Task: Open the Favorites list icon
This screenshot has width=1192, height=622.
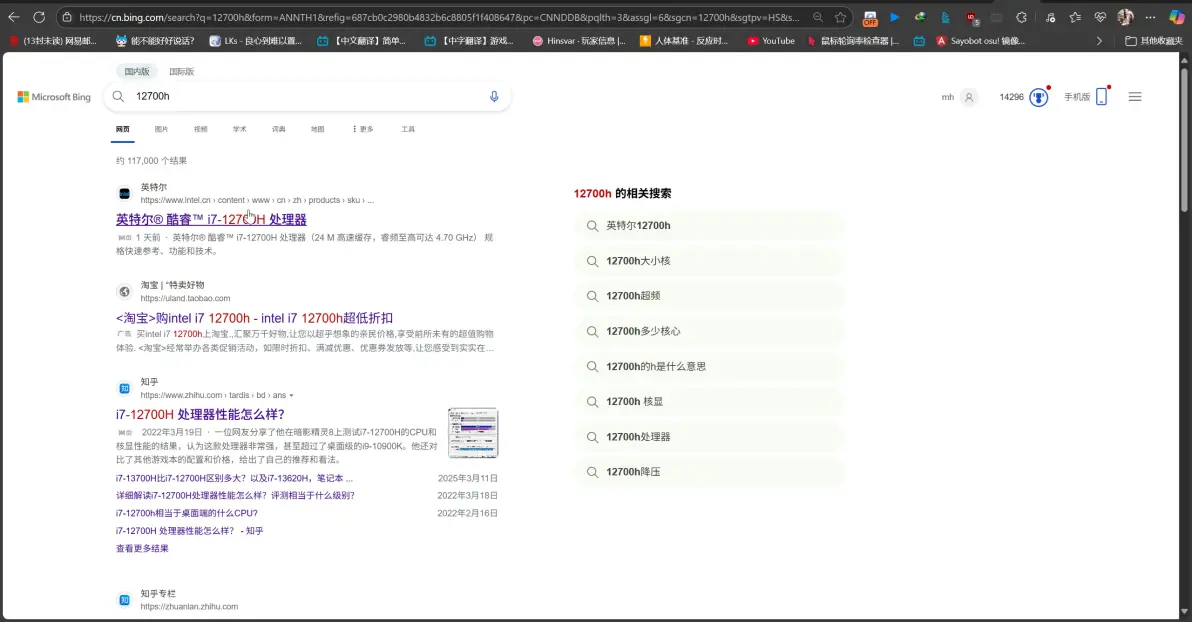Action: [1075, 17]
